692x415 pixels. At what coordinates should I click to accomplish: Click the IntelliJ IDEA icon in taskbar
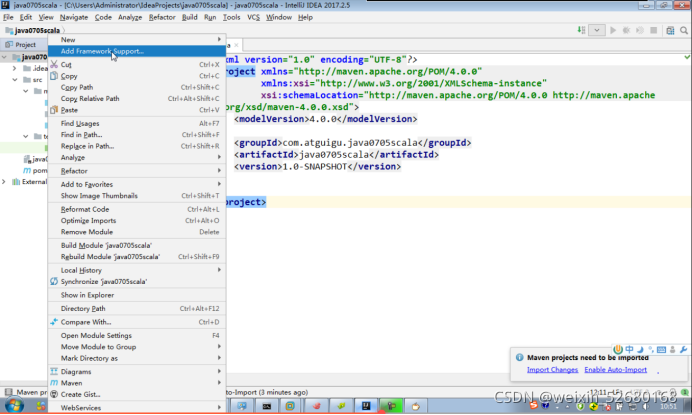(x=366, y=406)
